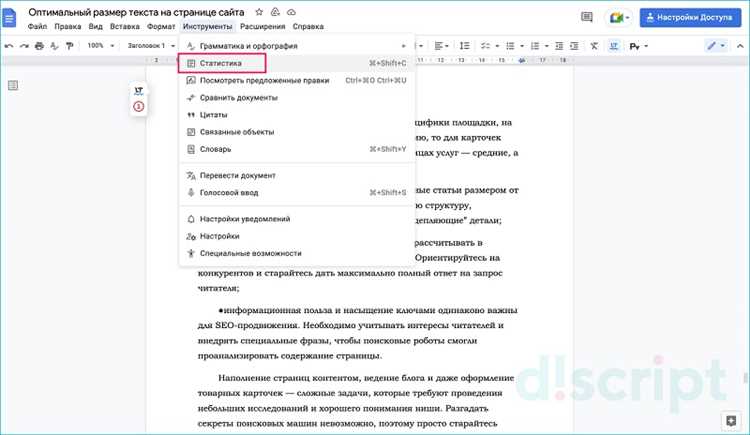Open Специальные возможности
Screen dimensions: 750x435
pyautogui.click(x=297, y=254)
